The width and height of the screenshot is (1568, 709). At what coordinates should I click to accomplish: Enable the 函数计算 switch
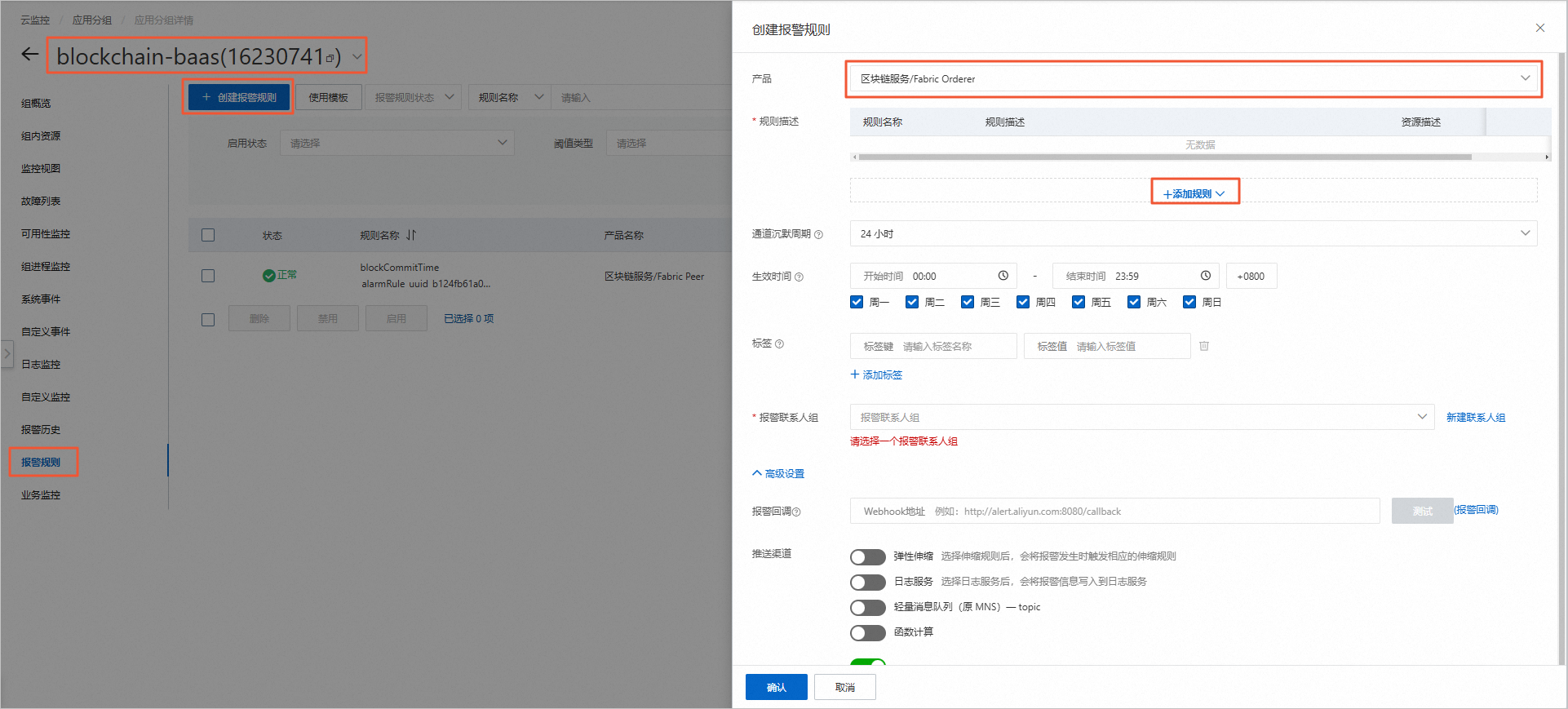click(x=867, y=632)
